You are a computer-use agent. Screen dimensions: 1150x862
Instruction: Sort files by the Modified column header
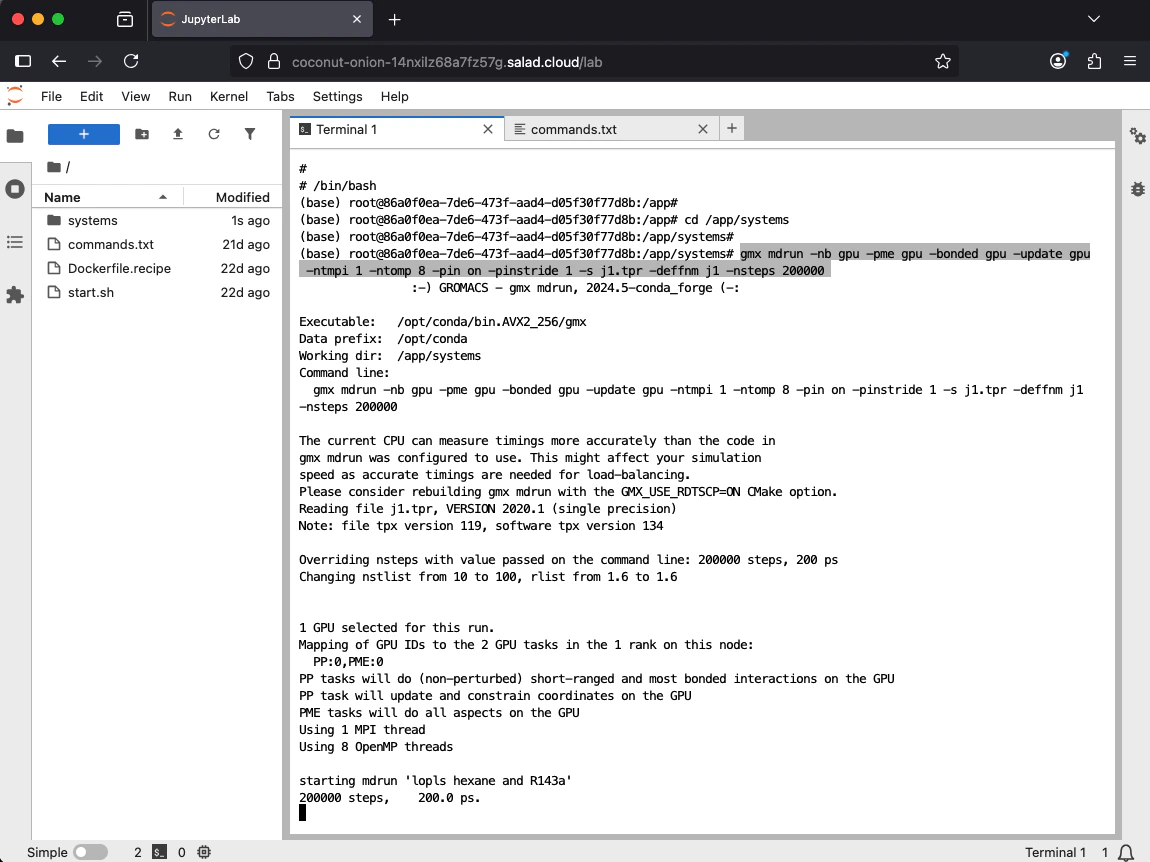233,197
